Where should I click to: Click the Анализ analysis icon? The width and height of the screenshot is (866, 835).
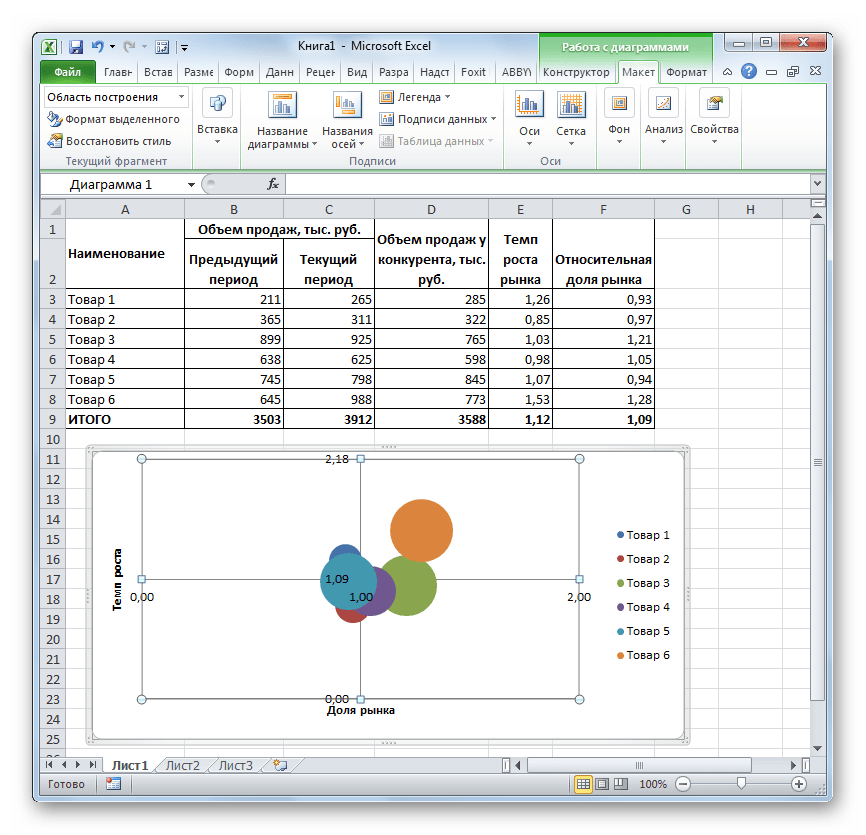[663, 103]
